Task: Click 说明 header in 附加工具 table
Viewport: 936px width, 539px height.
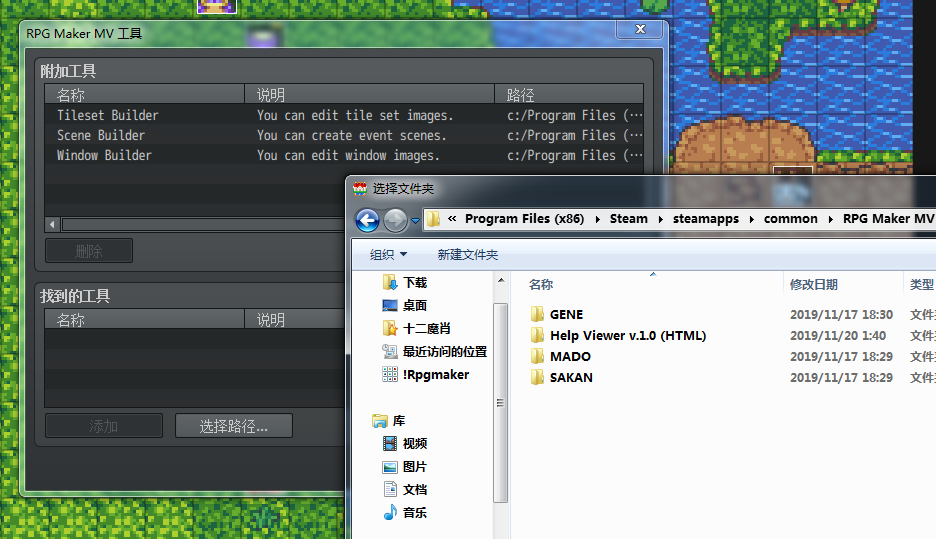Action: 370,94
